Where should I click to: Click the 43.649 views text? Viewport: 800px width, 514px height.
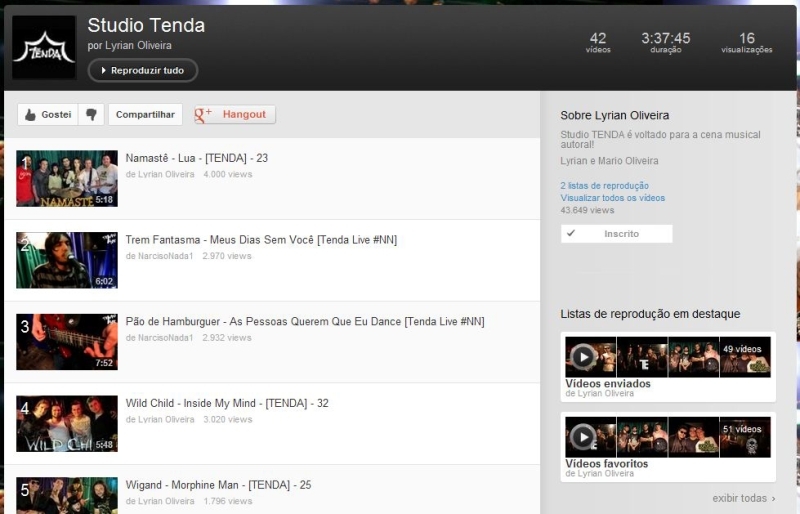pos(587,210)
